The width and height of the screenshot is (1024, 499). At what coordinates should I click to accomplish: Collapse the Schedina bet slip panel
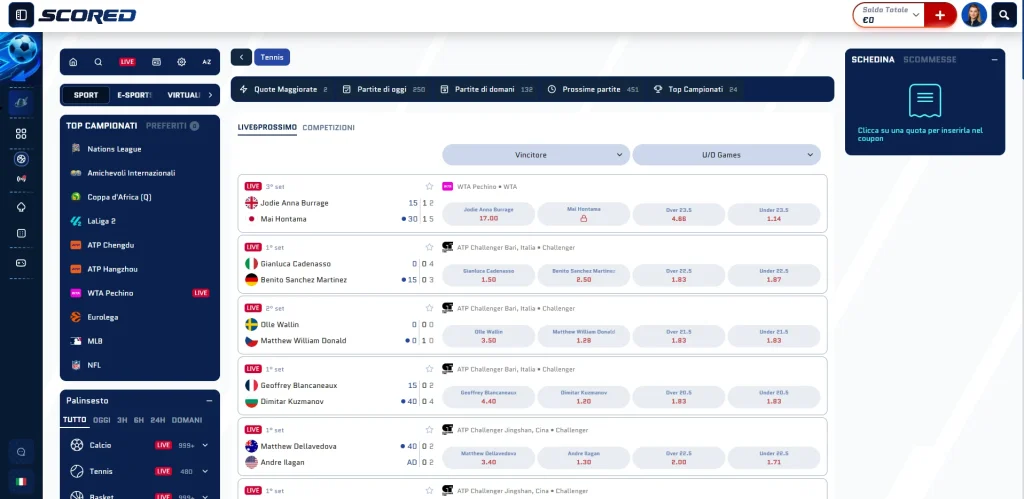click(x=994, y=59)
